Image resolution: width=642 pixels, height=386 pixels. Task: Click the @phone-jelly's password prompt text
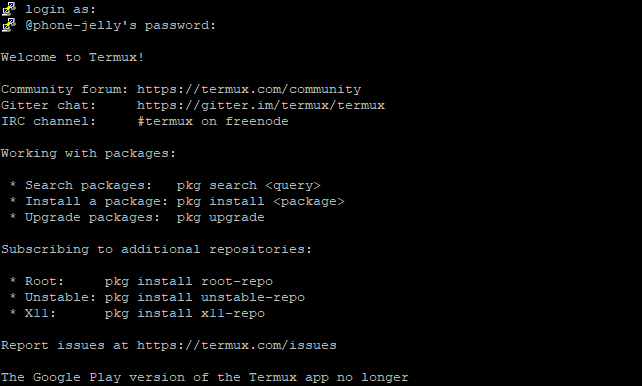pos(121,25)
